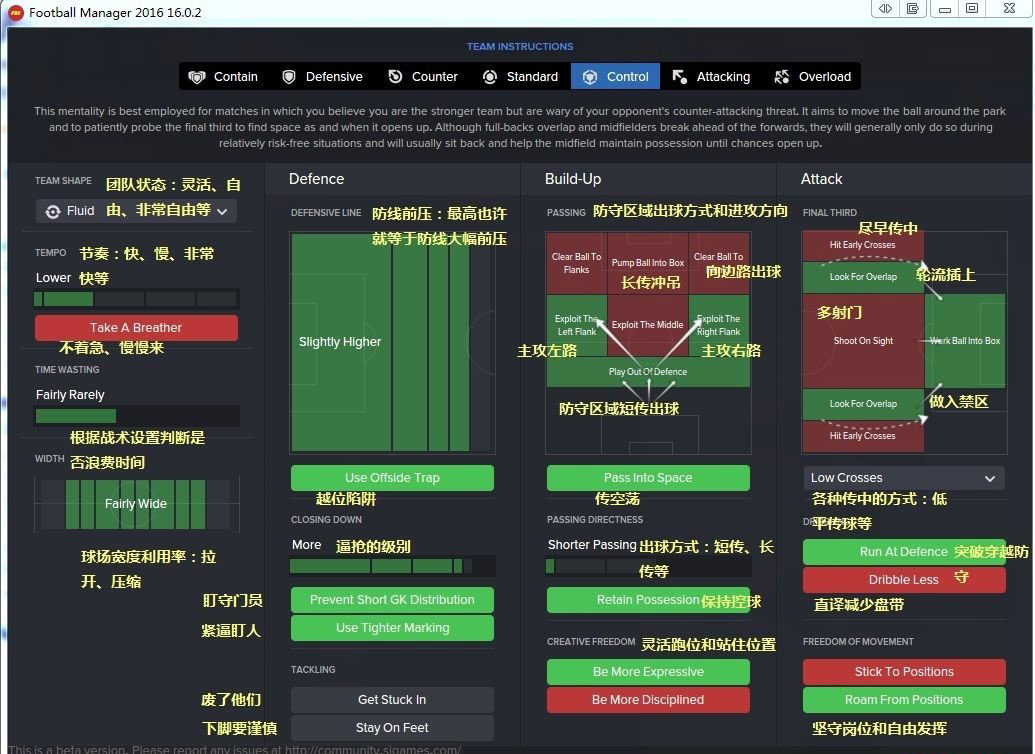The height and width of the screenshot is (754, 1035).
Task: Select right Clear Ball To Flanks zone
Action: (719, 263)
